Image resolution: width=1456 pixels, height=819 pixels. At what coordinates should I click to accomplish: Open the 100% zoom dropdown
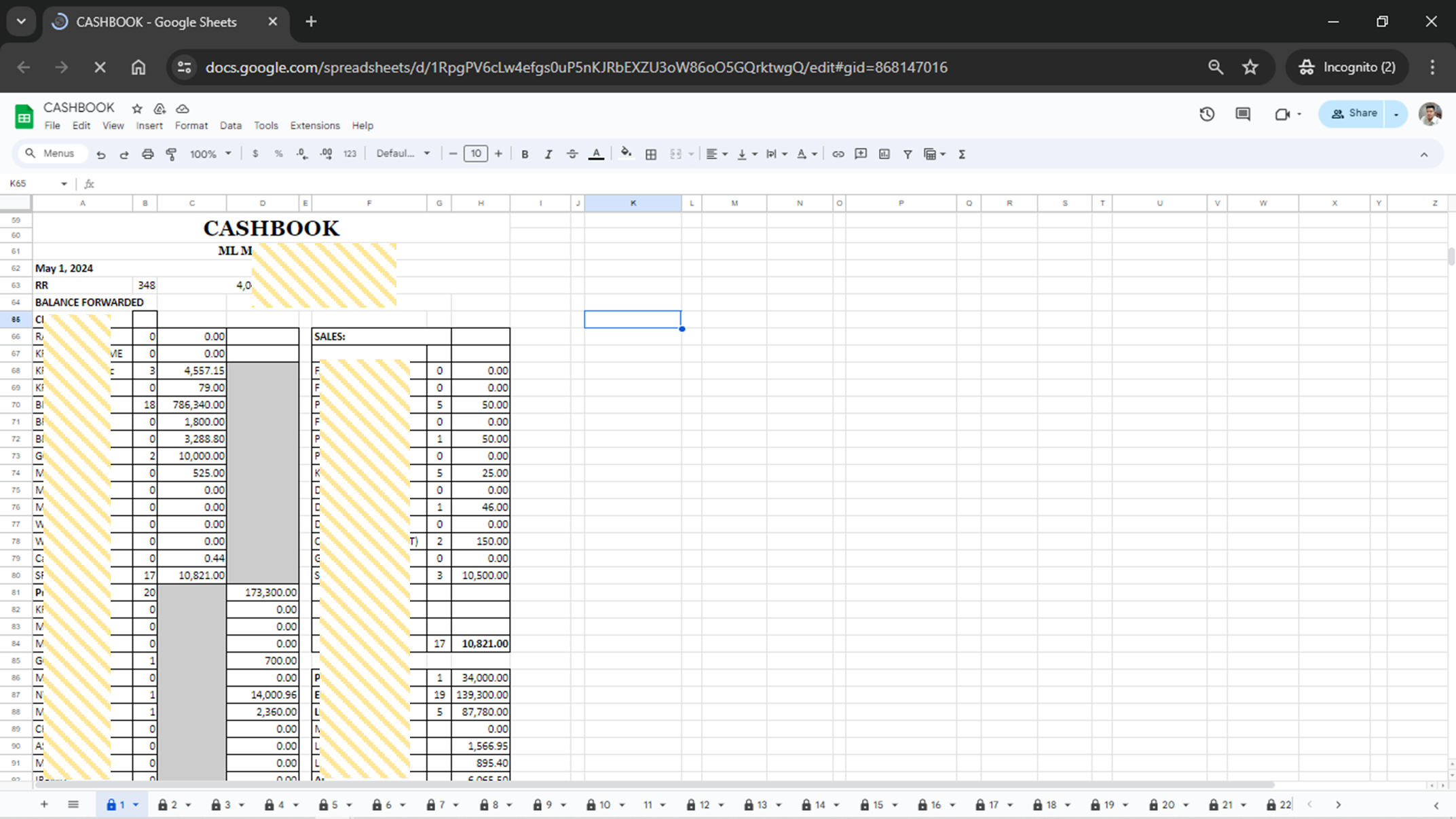210,154
